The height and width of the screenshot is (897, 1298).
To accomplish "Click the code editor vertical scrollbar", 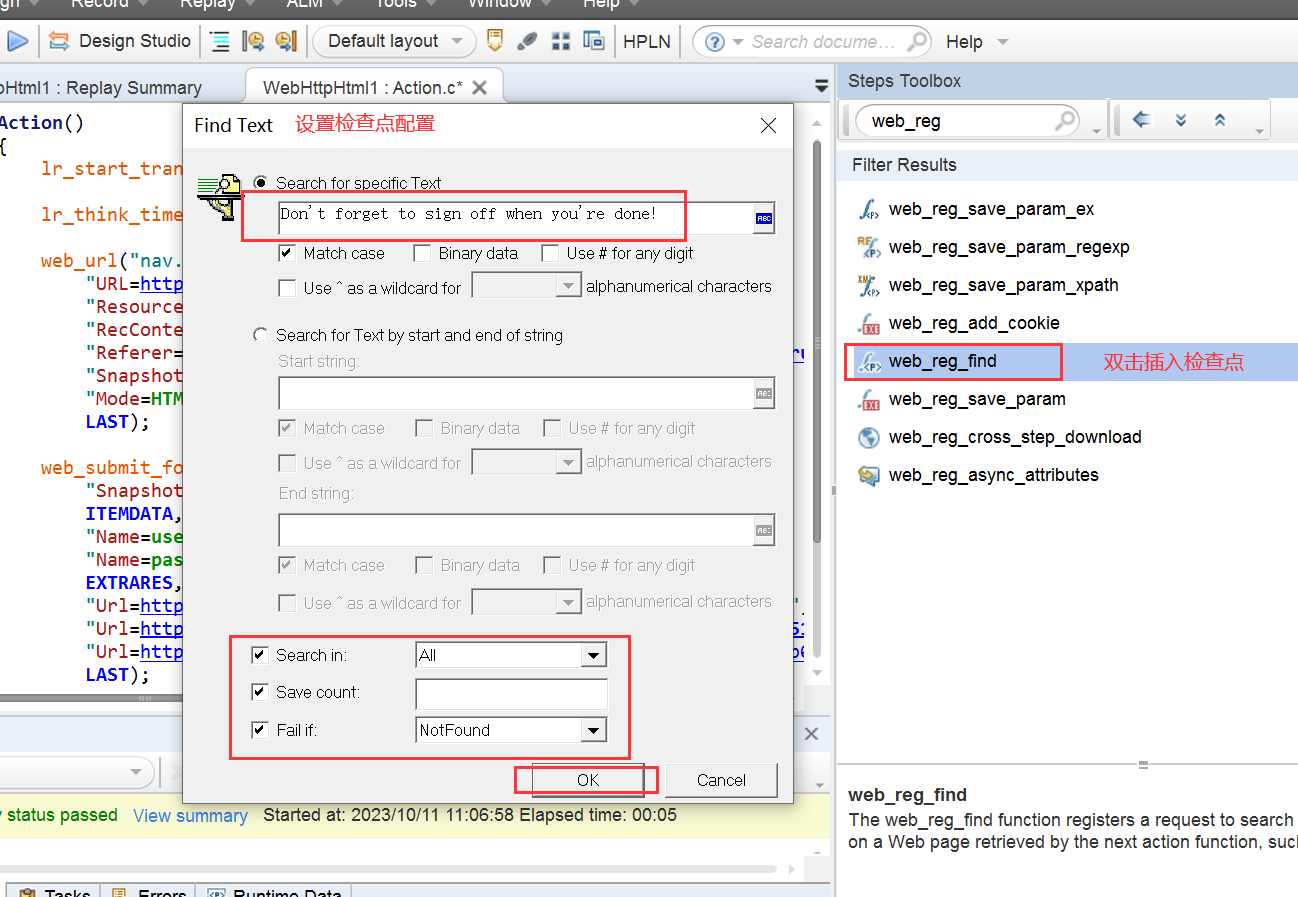I will [x=818, y=340].
